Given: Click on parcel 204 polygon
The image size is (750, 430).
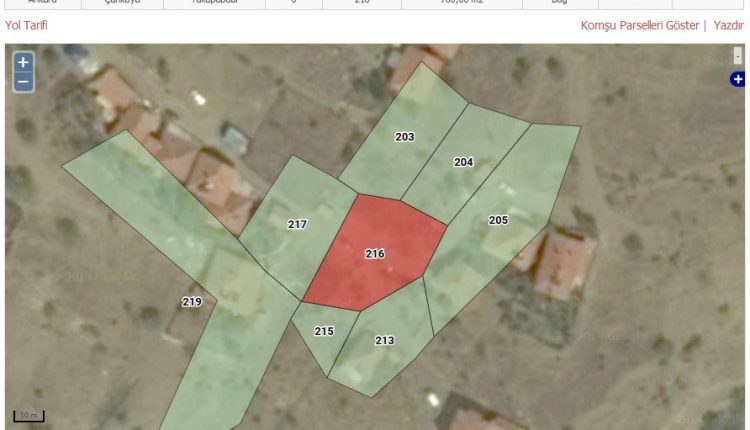Looking at the screenshot, I should [464, 162].
